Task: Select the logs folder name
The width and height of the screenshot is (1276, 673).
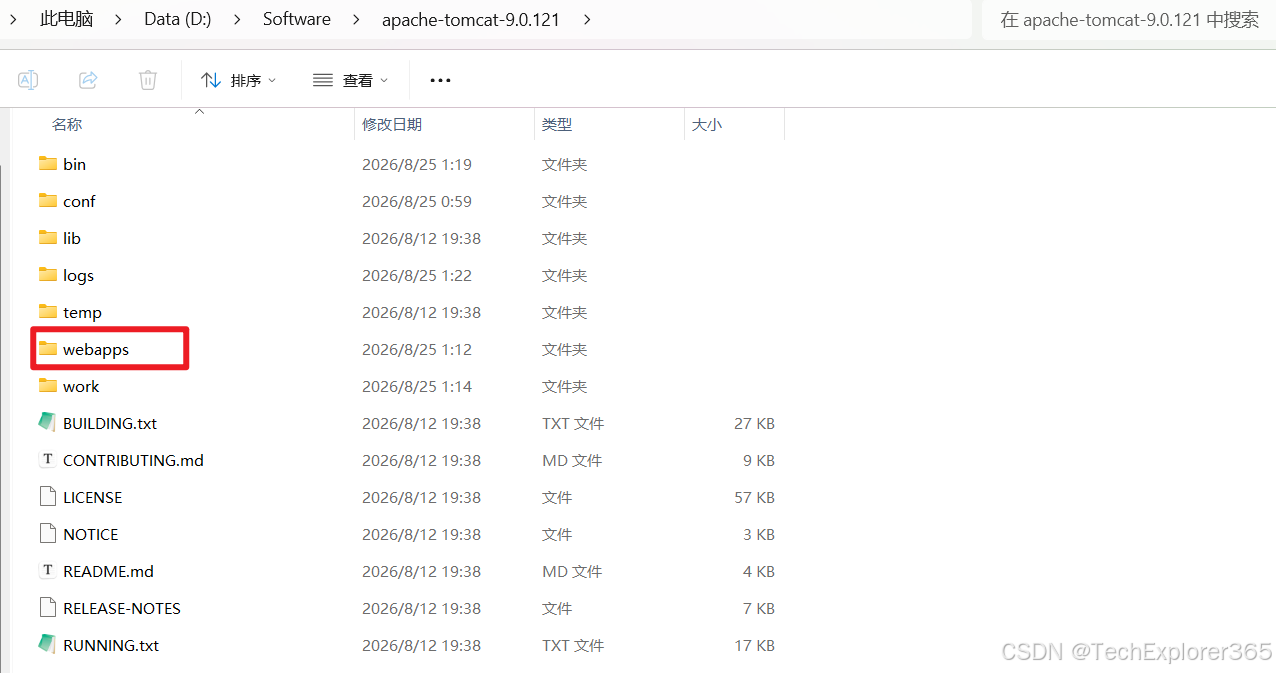Action: click(x=78, y=275)
